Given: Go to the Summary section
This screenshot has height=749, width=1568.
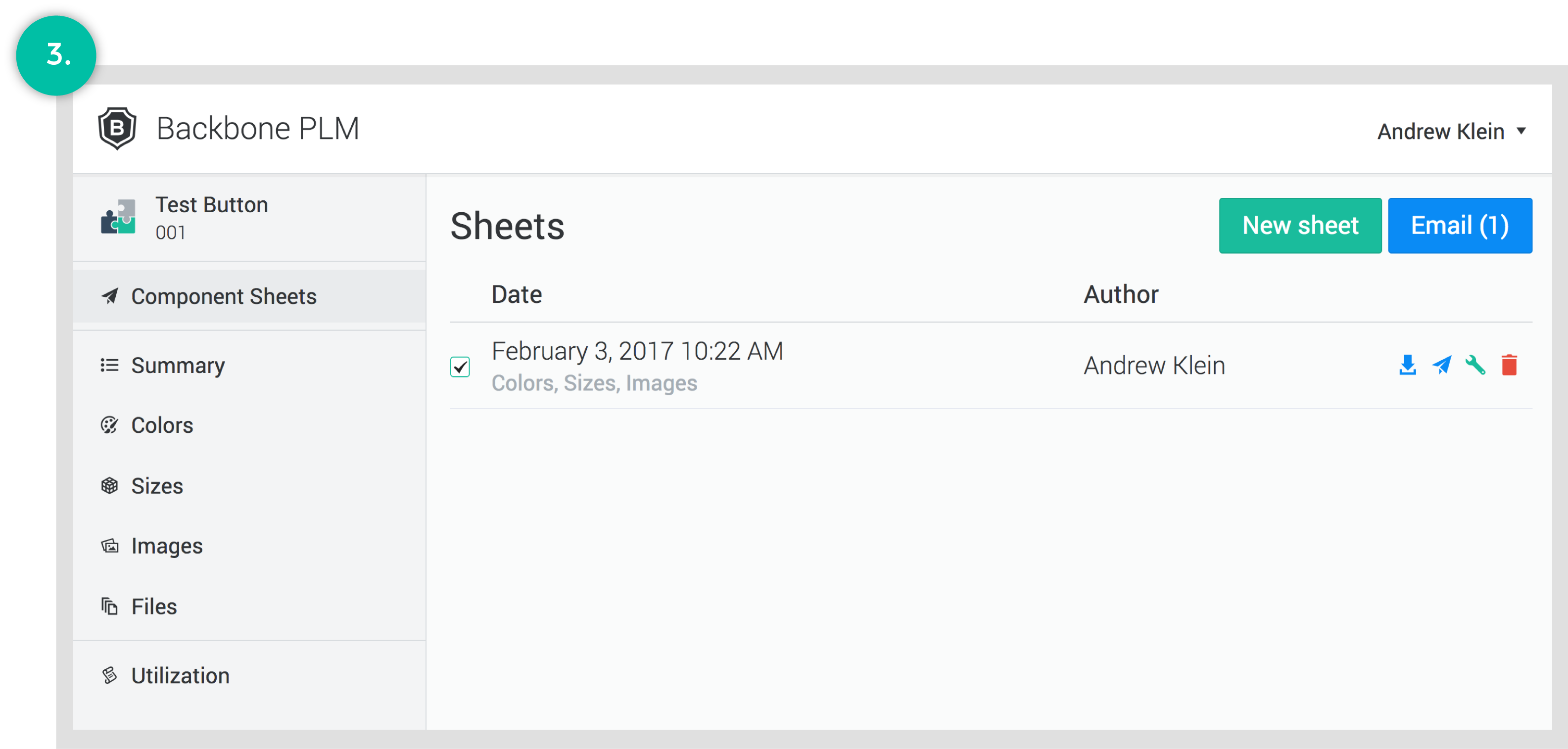Looking at the screenshot, I should pos(178,365).
